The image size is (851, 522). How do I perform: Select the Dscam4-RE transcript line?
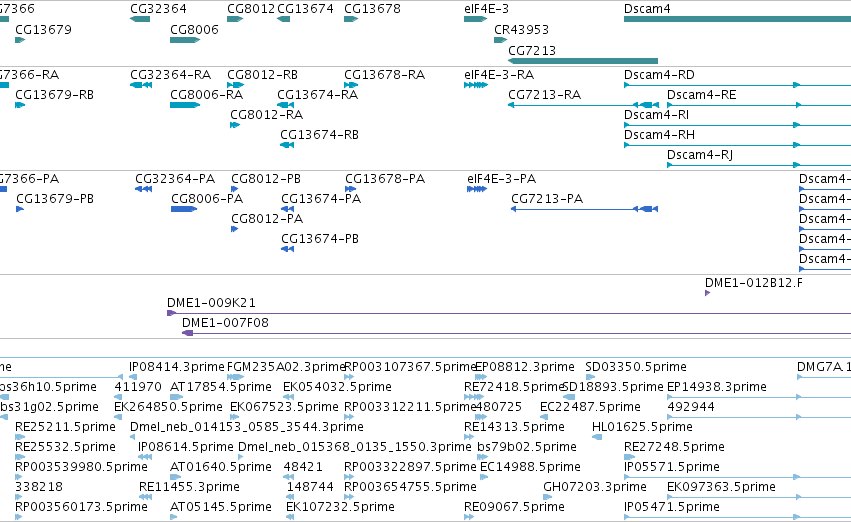[x=759, y=105]
